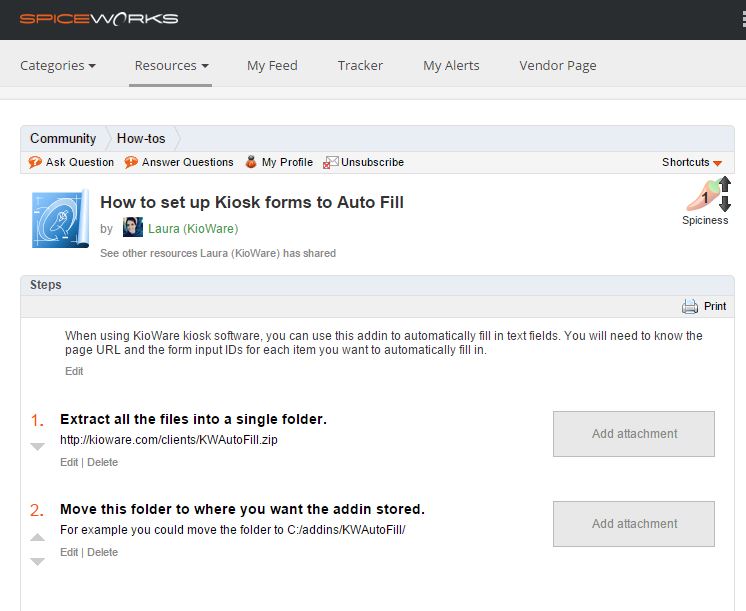Edit the introduction paragraph
The width and height of the screenshot is (746, 611).
pyautogui.click(x=74, y=371)
